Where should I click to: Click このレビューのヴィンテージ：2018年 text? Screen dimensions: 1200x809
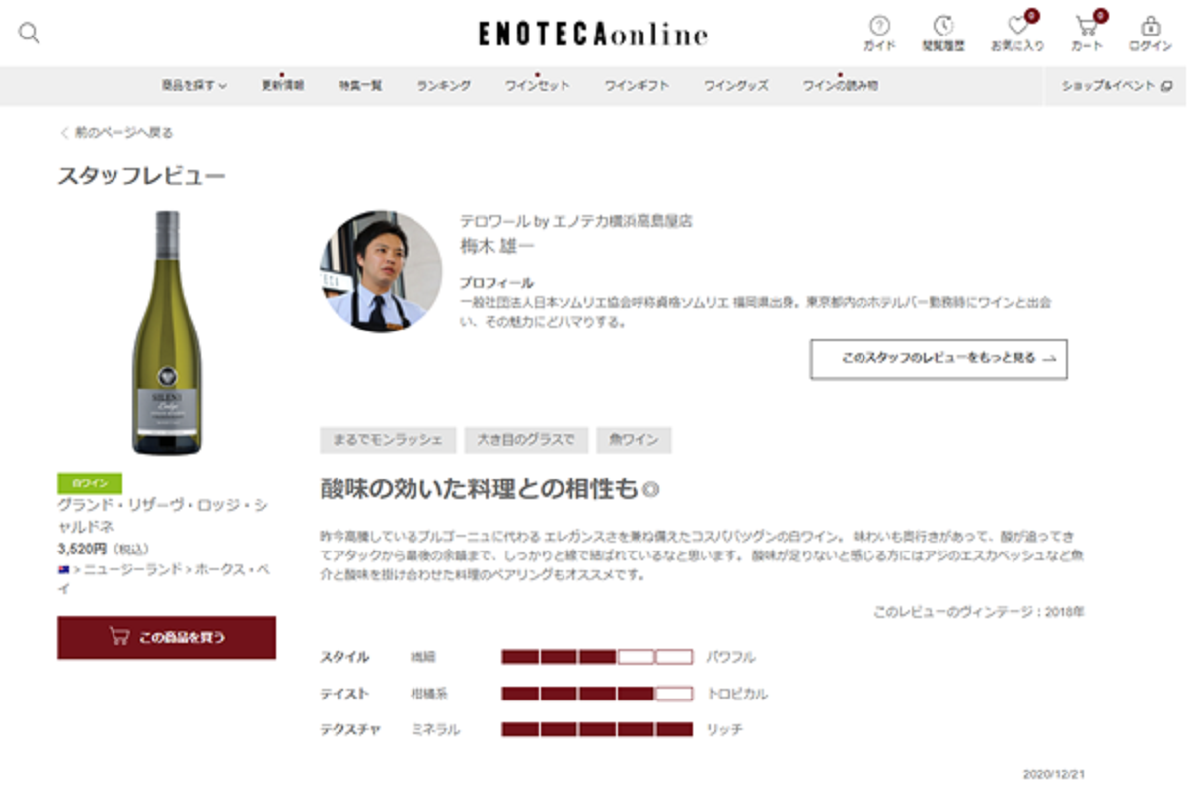coord(978,611)
